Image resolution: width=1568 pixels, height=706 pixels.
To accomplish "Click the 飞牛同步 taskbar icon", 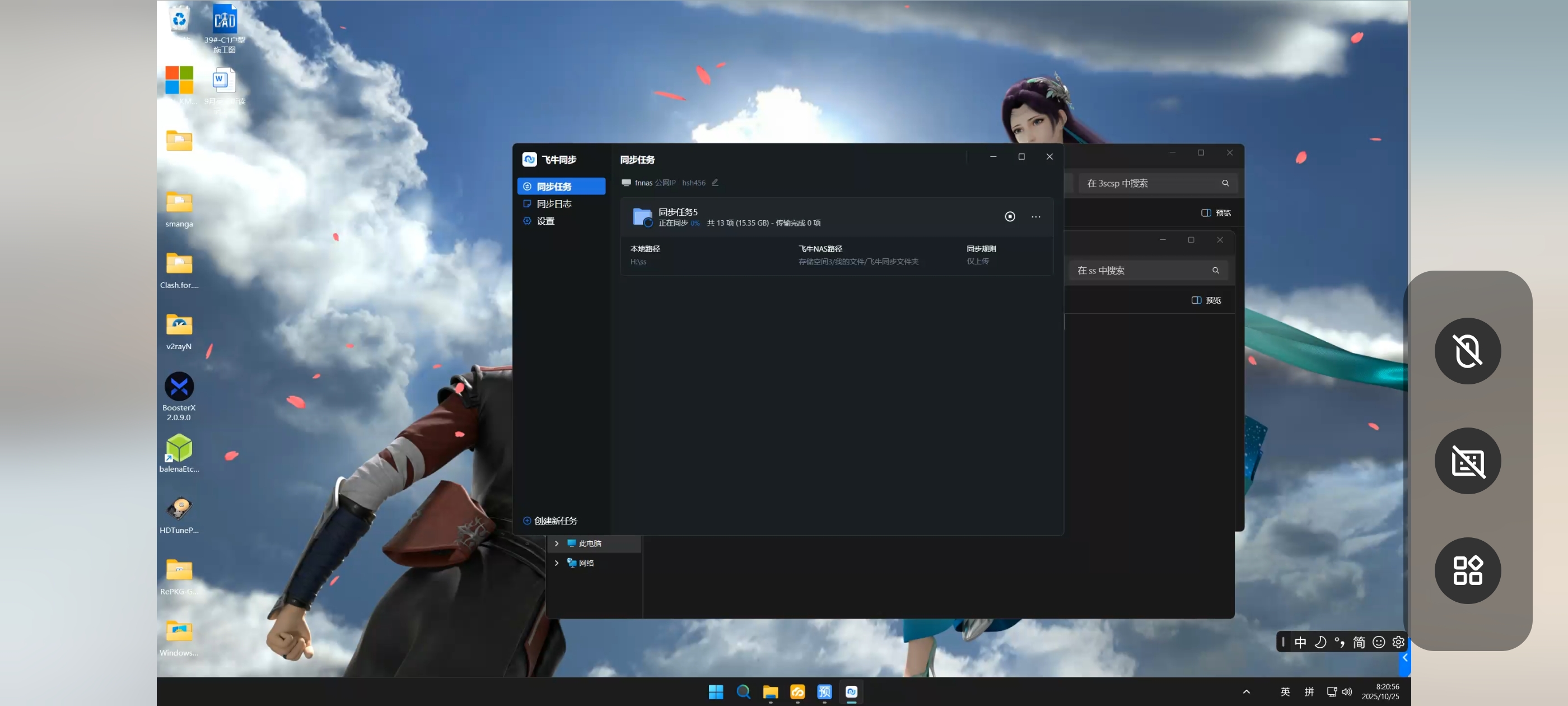I will pos(851,691).
